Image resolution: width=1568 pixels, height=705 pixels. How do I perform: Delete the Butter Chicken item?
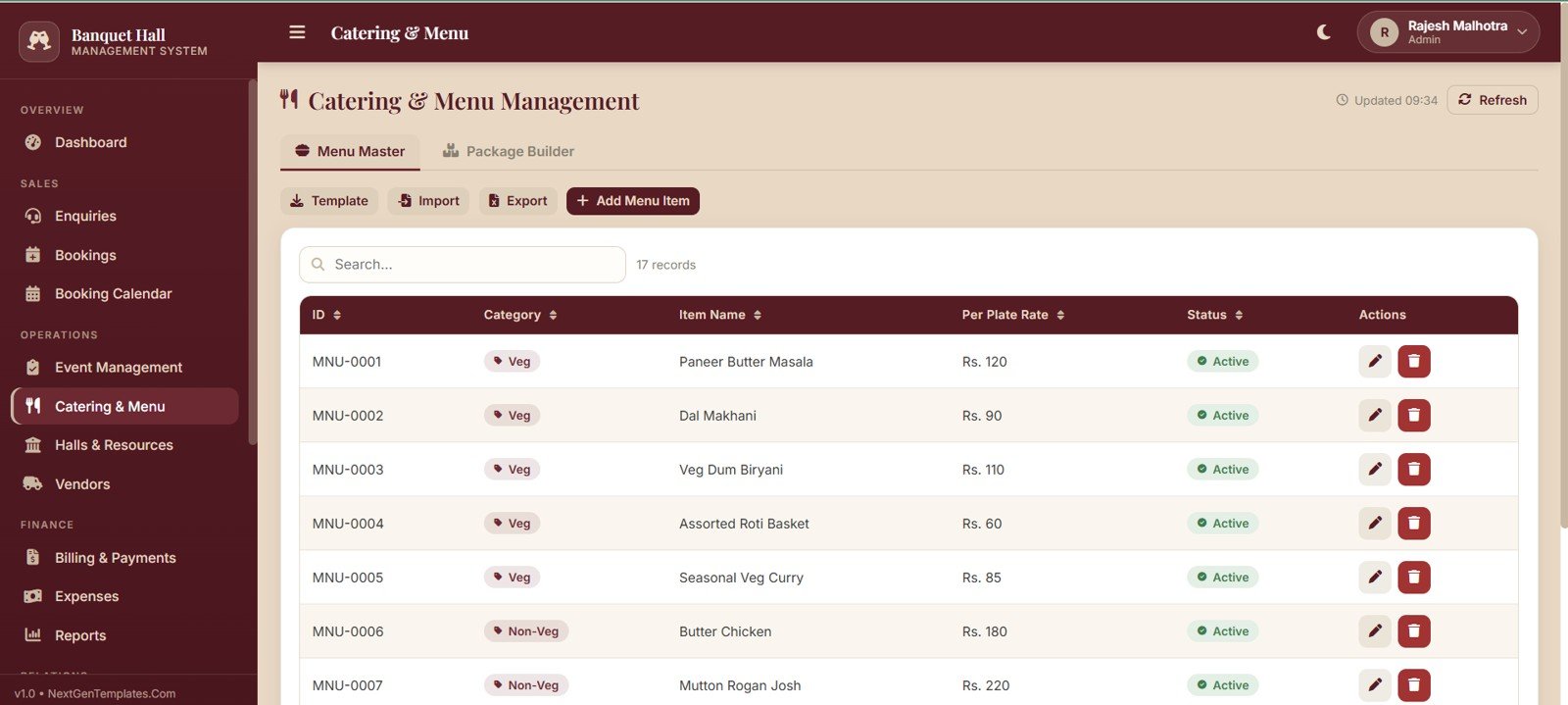coord(1414,631)
